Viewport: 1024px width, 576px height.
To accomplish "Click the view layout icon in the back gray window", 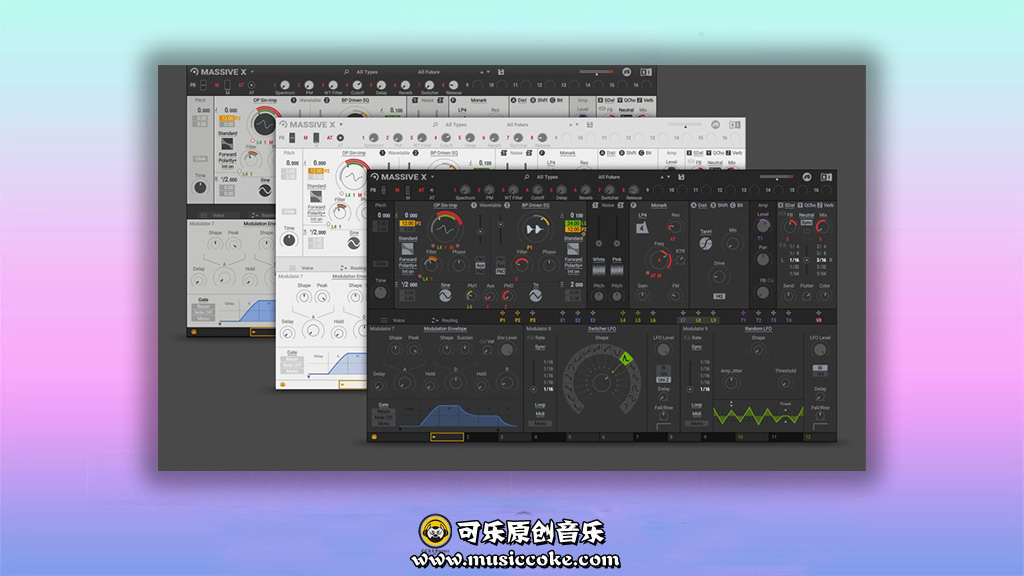I will [646, 72].
